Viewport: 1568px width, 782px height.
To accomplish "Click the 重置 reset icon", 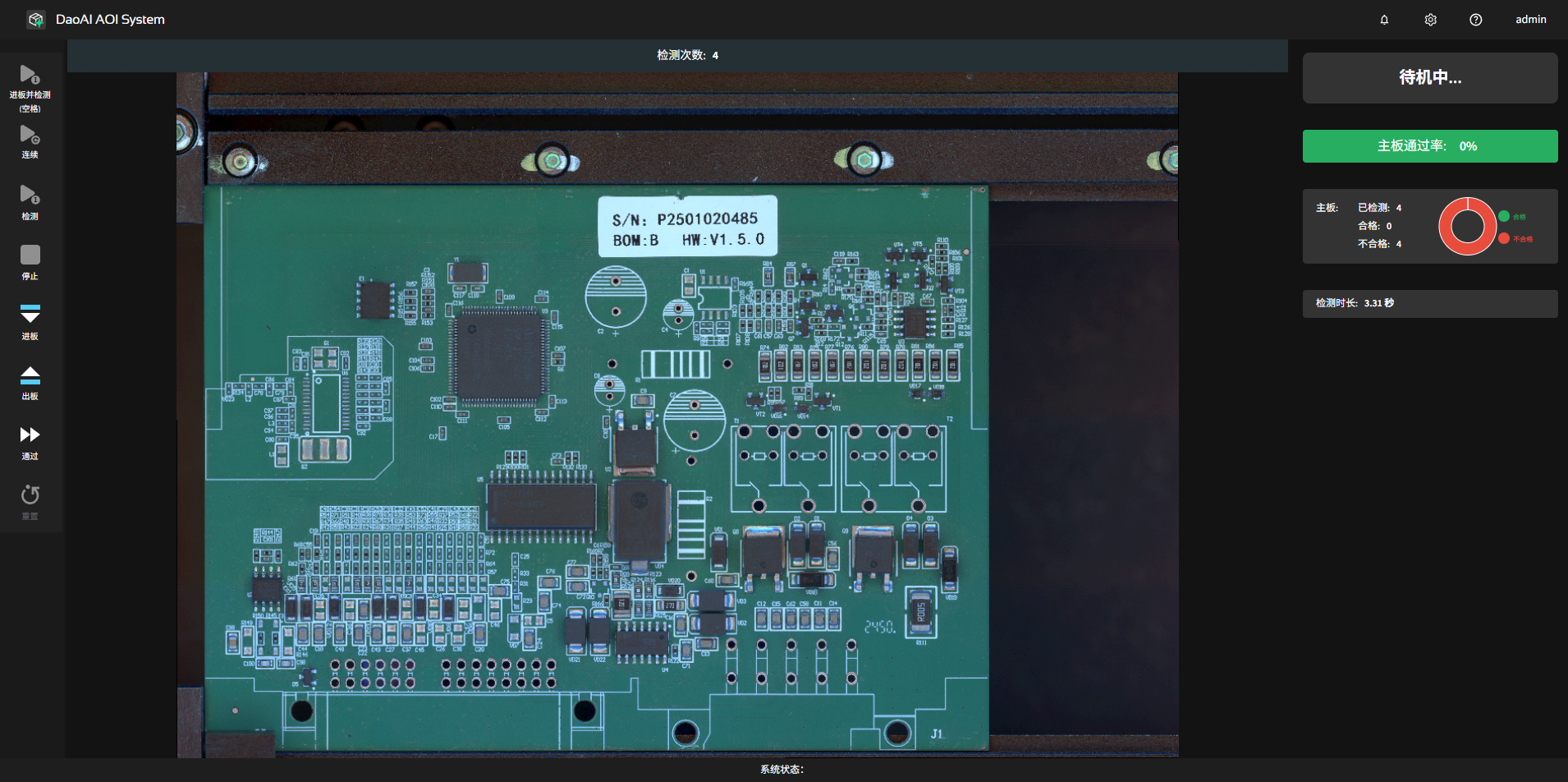I will (x=30, y=495).
